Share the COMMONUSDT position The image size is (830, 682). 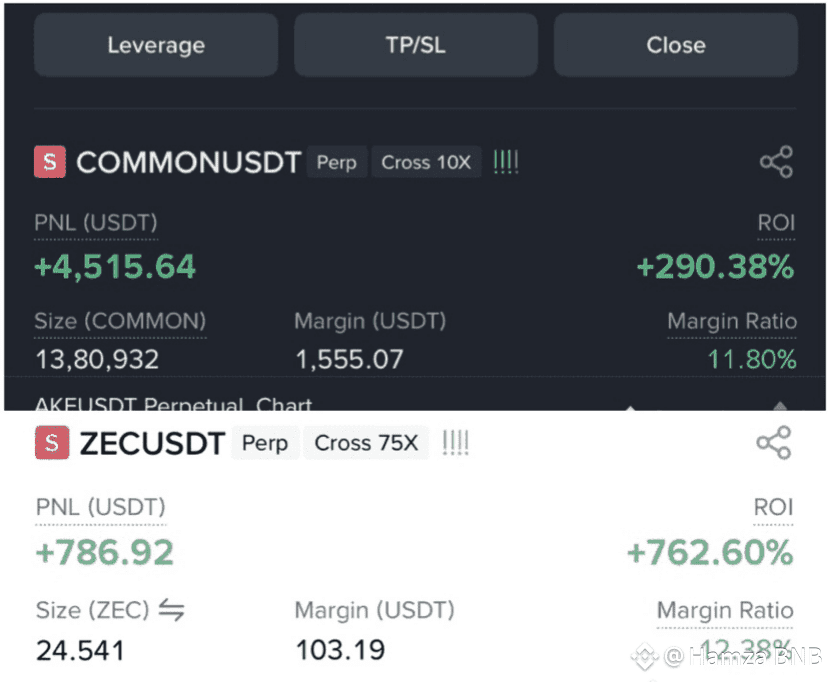pos(776,162)
